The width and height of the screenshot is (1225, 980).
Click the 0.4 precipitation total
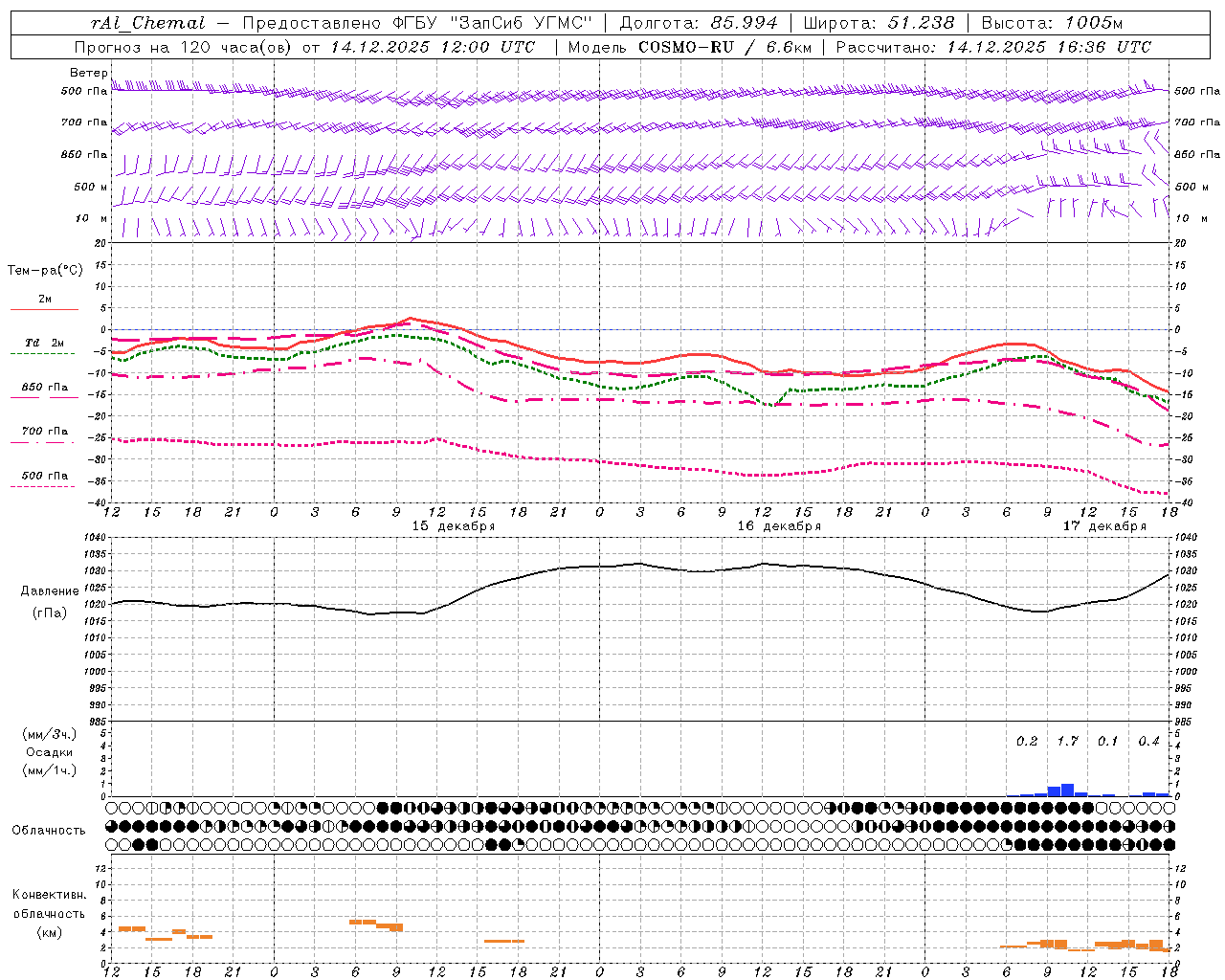point(1148,741)
